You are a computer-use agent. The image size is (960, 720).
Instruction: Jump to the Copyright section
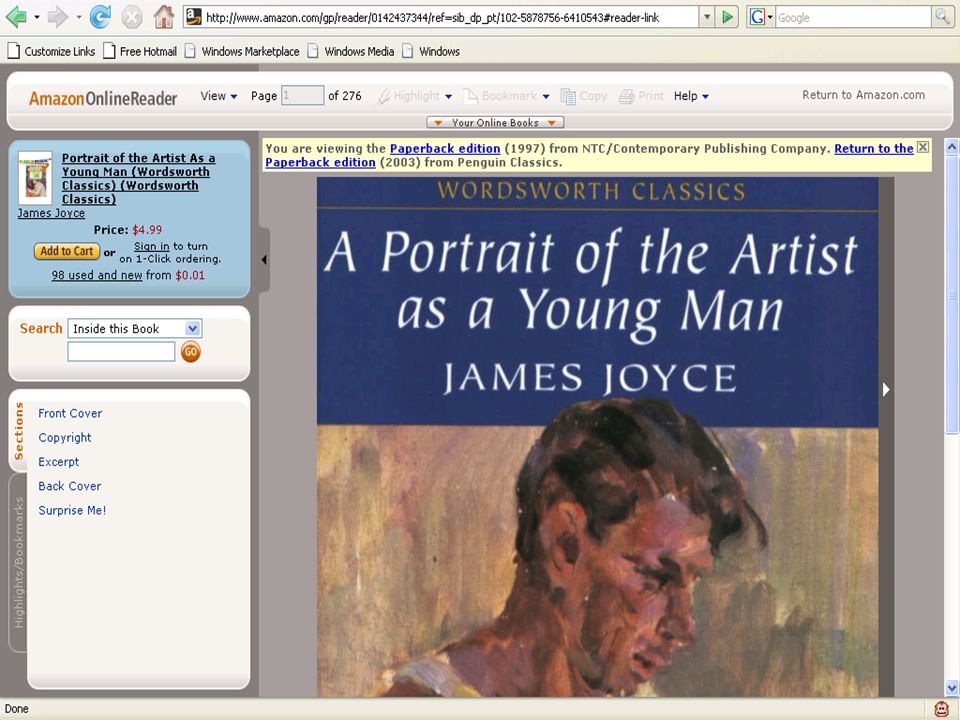tap(64, 438)
